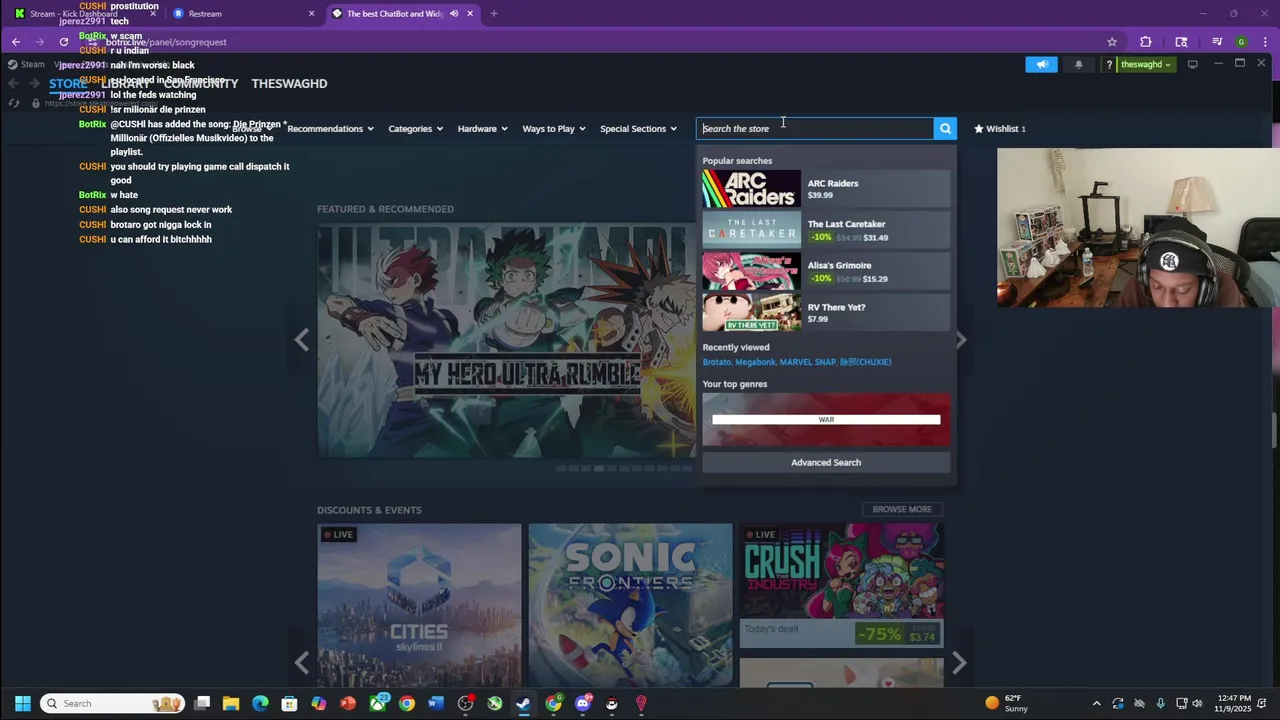
Task: Open Task View on the taskbar
Action: pyautogui.click(x=202, y=703)
